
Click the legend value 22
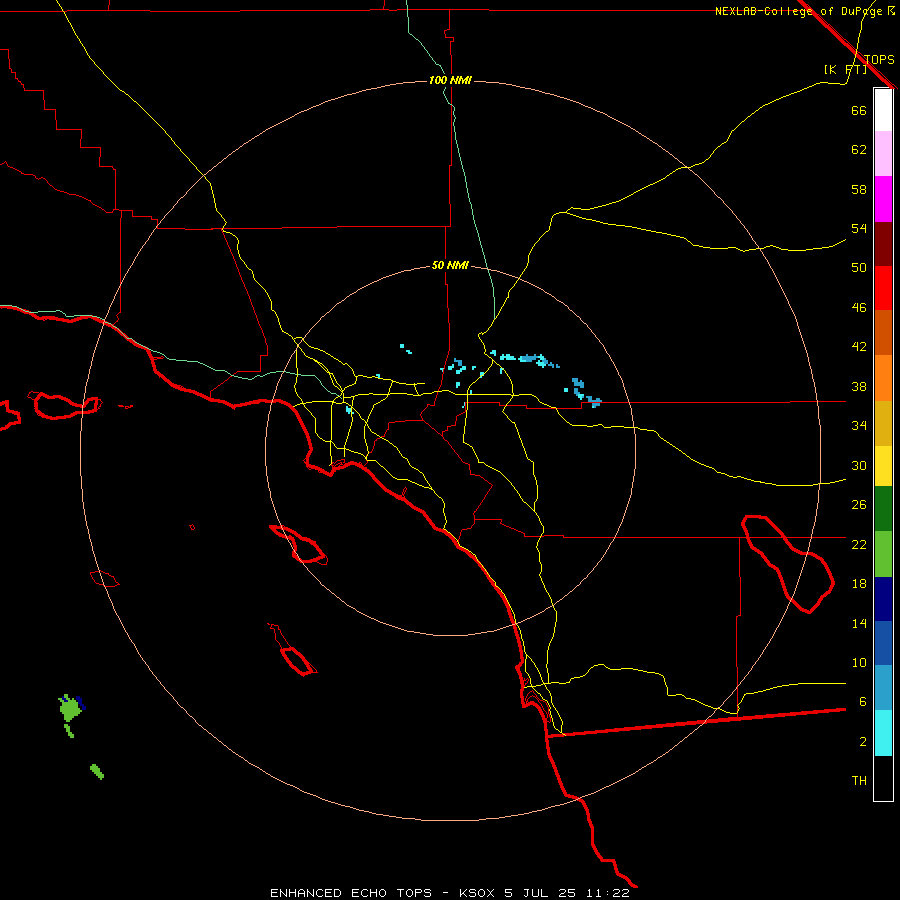coord(859,544)
